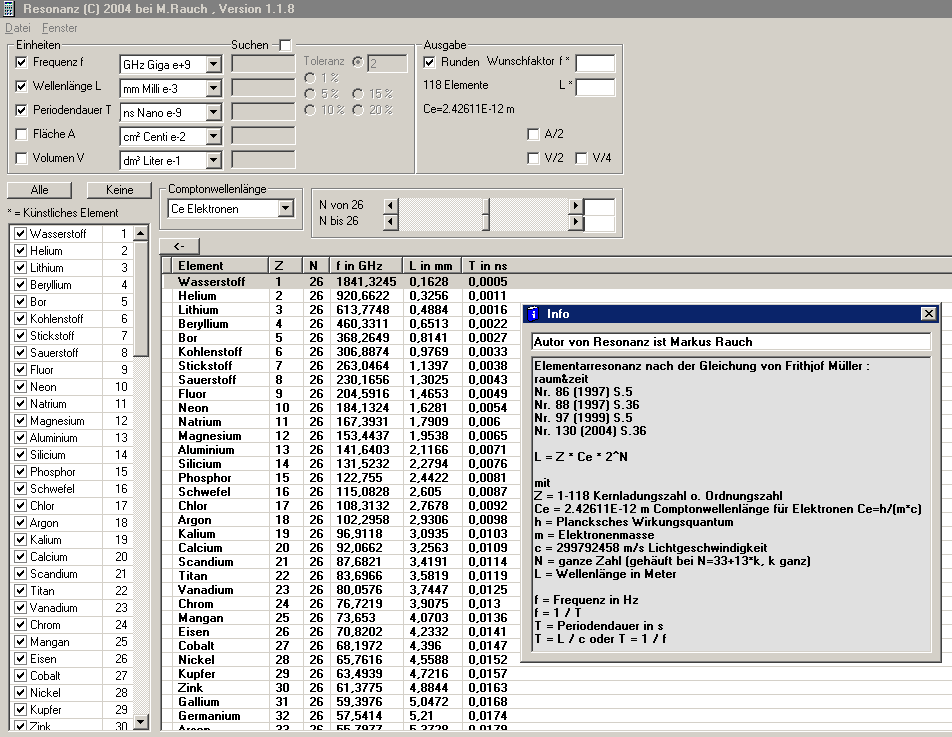This screenshot has height=737, width=952.
Task: Click the Alle button
Action: (x=39, y=190)
